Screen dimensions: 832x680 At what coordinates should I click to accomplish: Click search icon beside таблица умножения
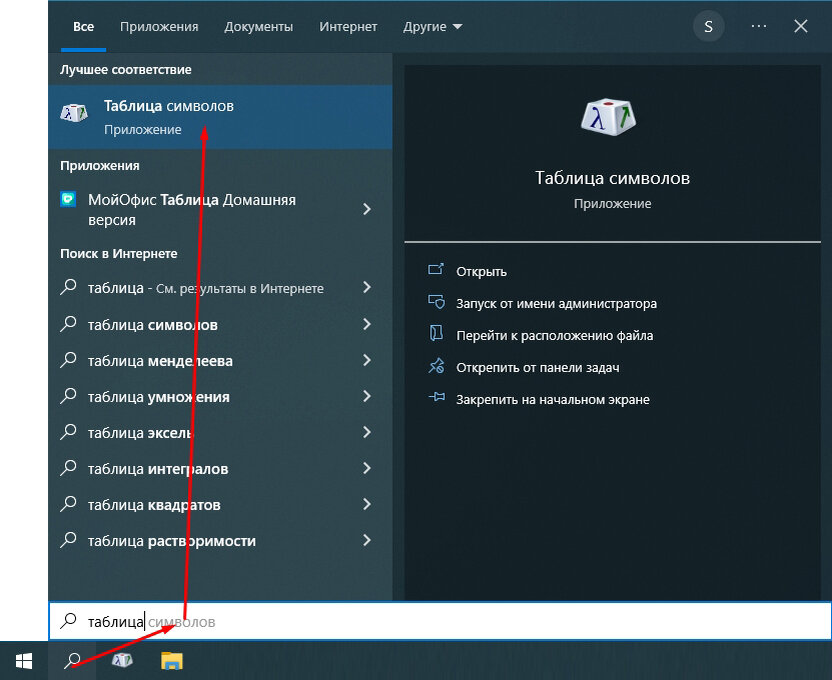coord(68,396)
